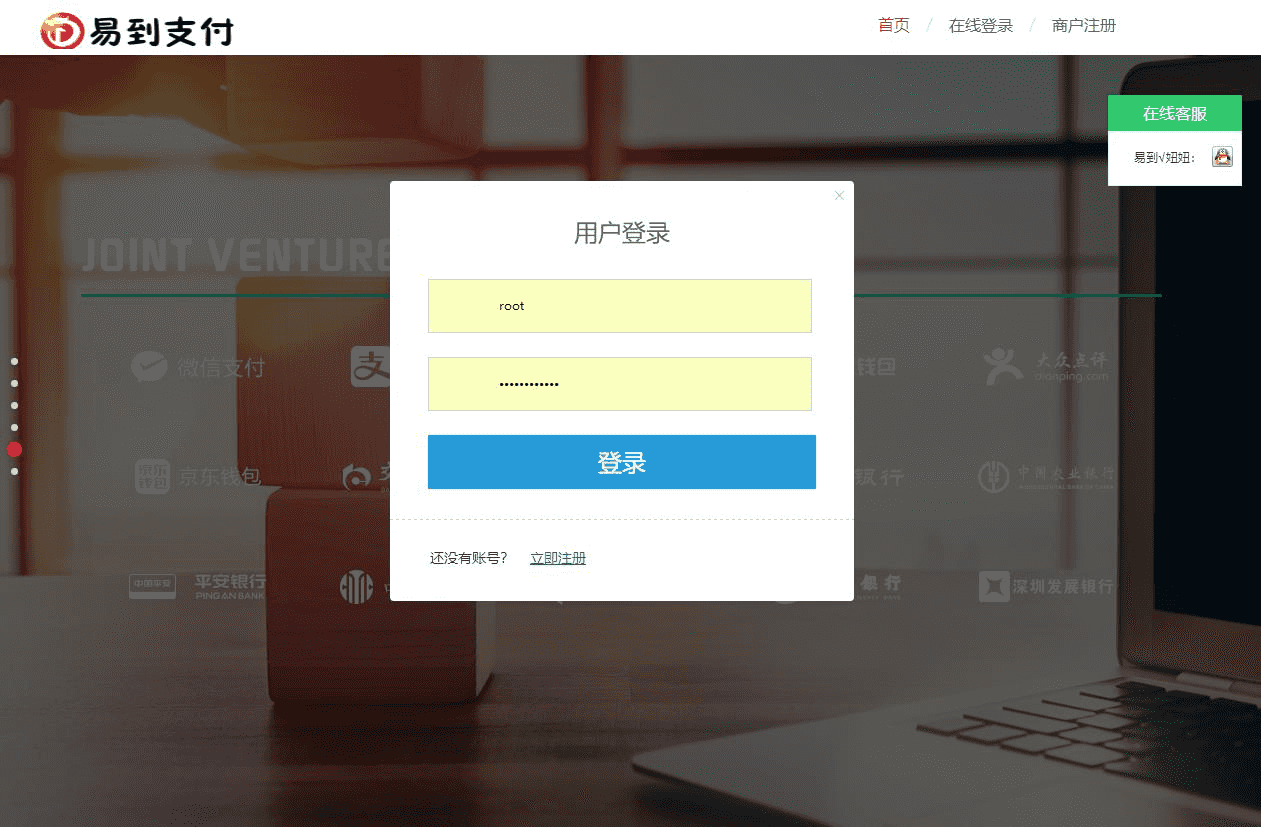The image size is (1261, 827).
Task: Click the topmost carousel indicator dot
Action: (14, 362)
